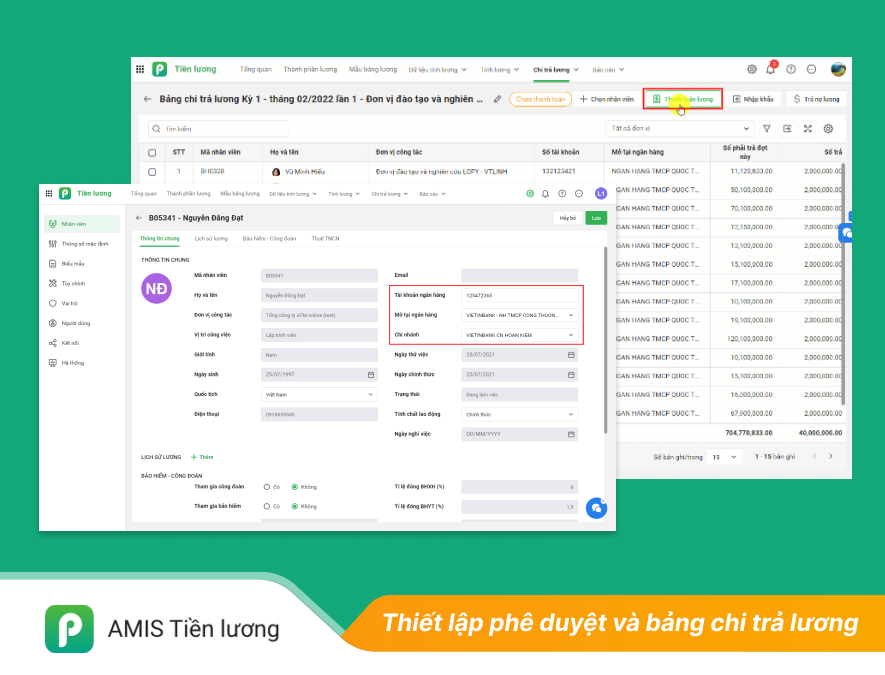Select Không for Tham gia công đoàn
This screenshot has width=885, height=675.
tap(295, 487)
